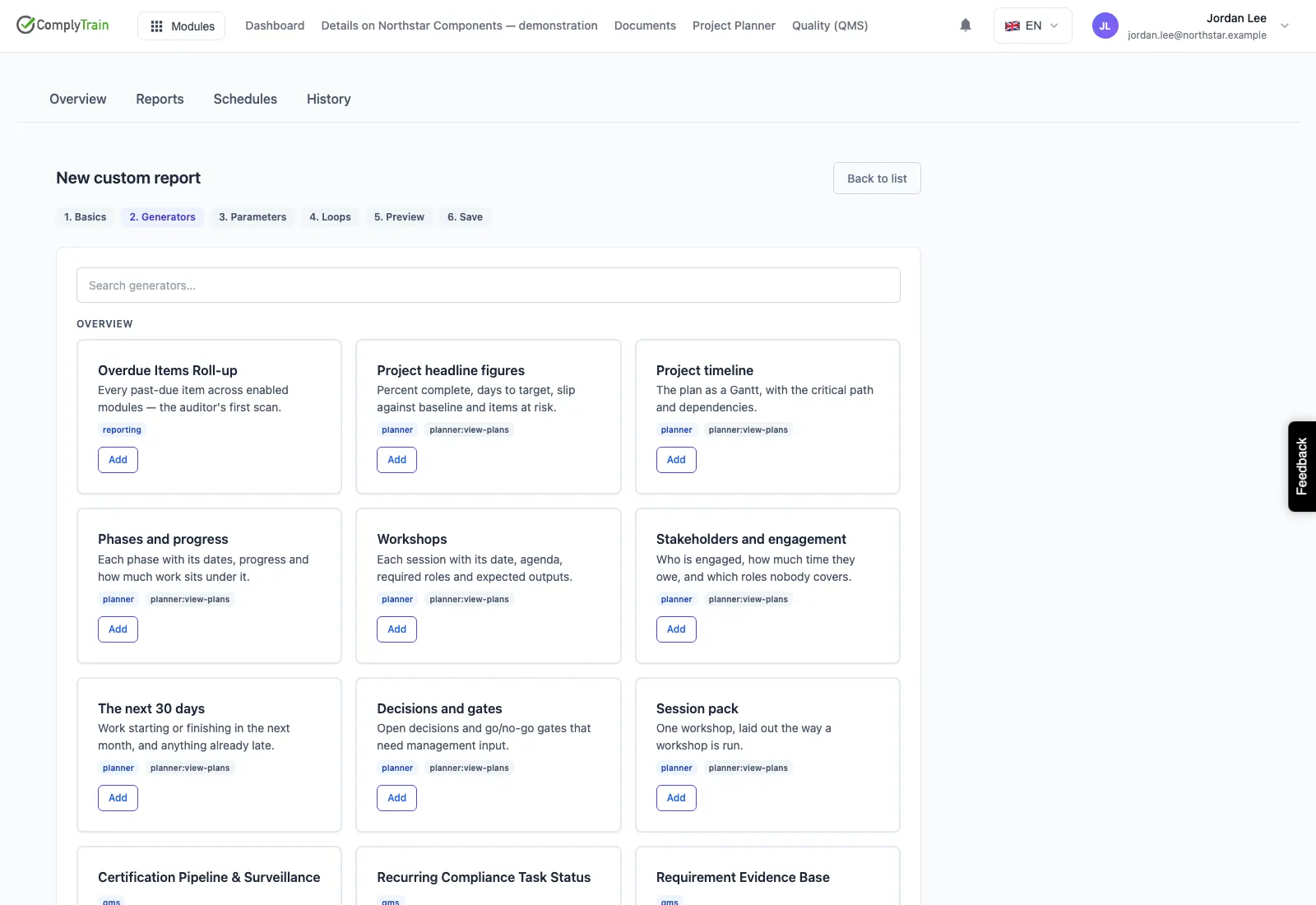Go to step 3. Parameters

click(253, 217)
